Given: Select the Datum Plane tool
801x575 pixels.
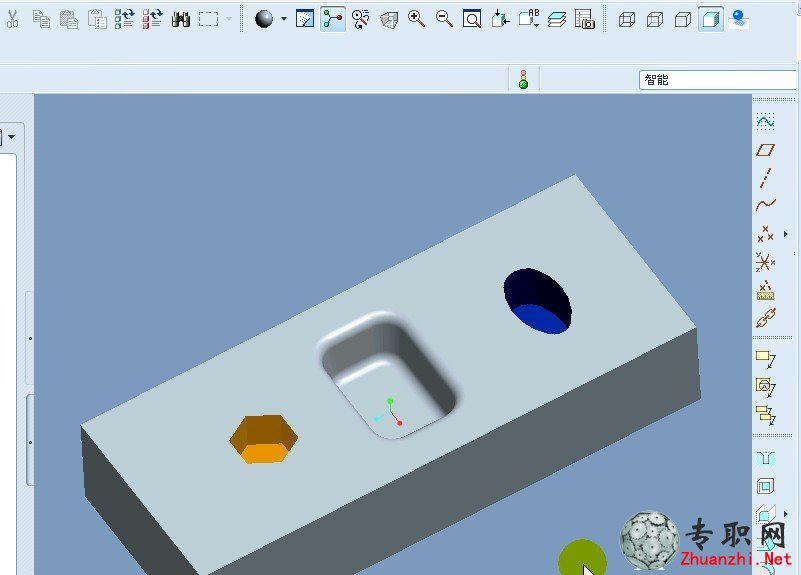Looking at the screenshot, I should (x=765, y=150).
